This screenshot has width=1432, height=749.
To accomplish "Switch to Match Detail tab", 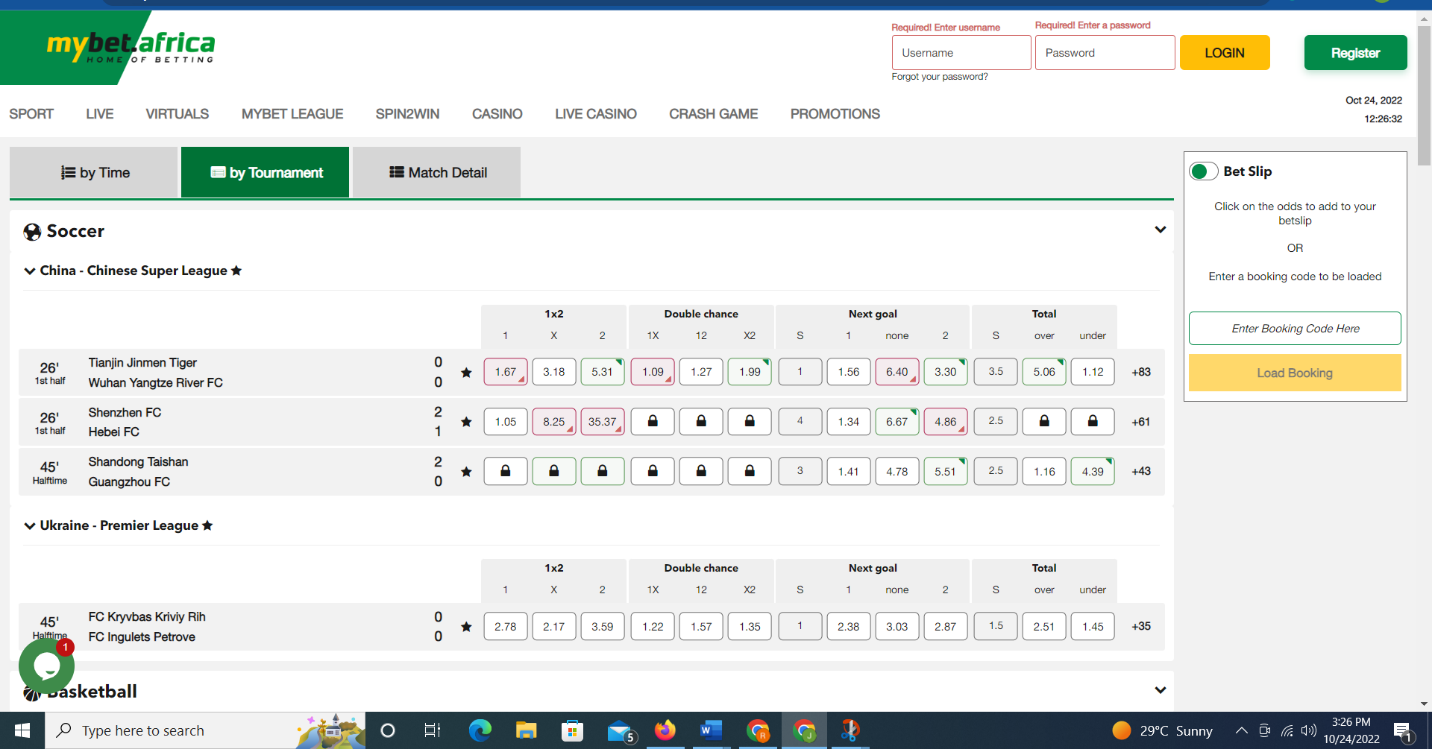I will tap(437, 172).
